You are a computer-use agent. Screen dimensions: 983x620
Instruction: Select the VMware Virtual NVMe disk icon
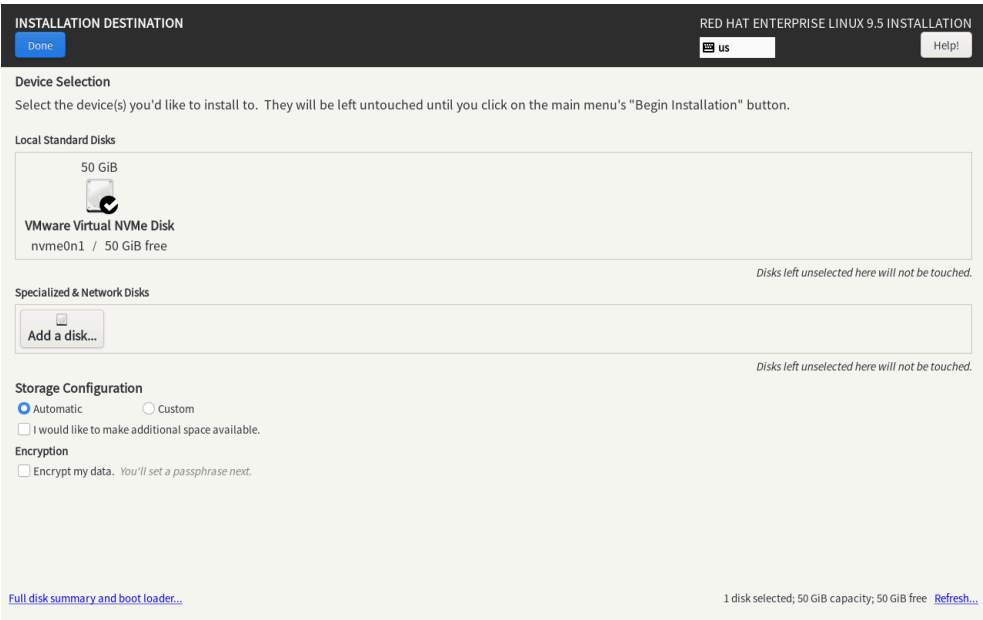[101, 196]
